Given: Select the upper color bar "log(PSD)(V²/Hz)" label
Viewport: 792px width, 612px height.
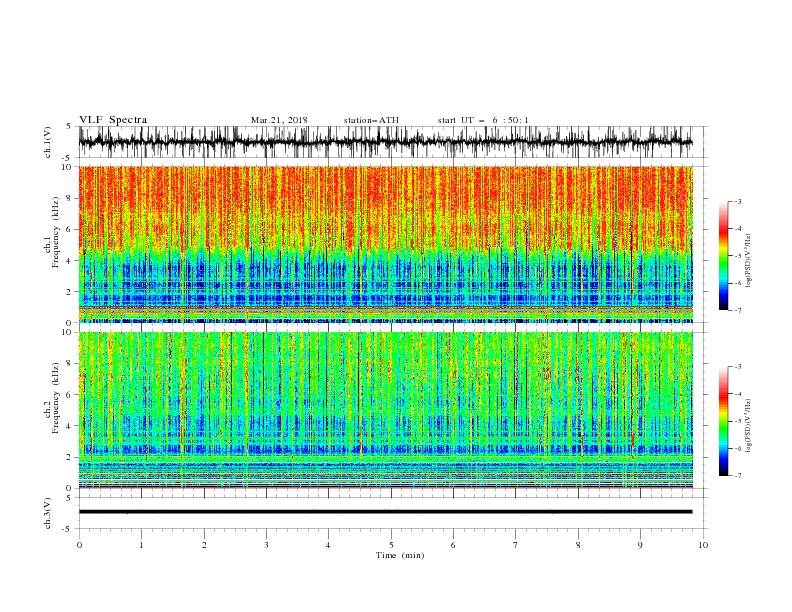Looking at the screenshot, I should (x=748, y=261).
